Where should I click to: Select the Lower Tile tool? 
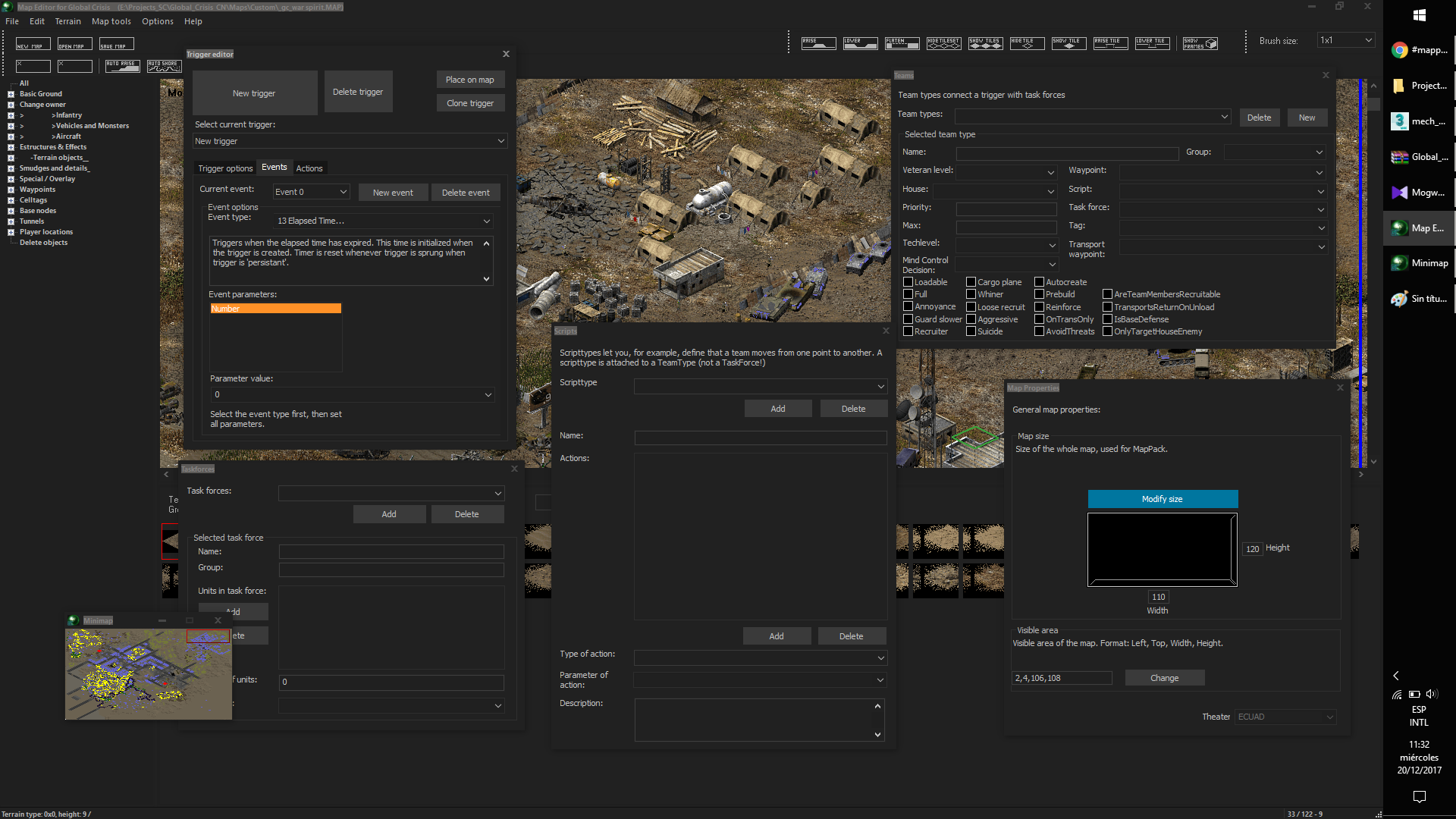tap(1152, 43)
